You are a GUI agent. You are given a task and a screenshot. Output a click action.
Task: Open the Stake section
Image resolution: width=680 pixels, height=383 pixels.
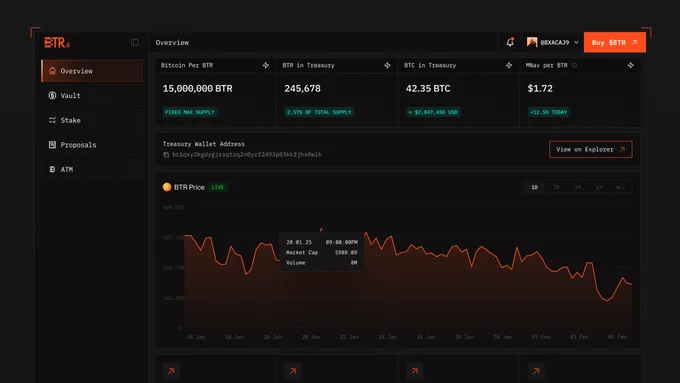[x=92, y=120]
